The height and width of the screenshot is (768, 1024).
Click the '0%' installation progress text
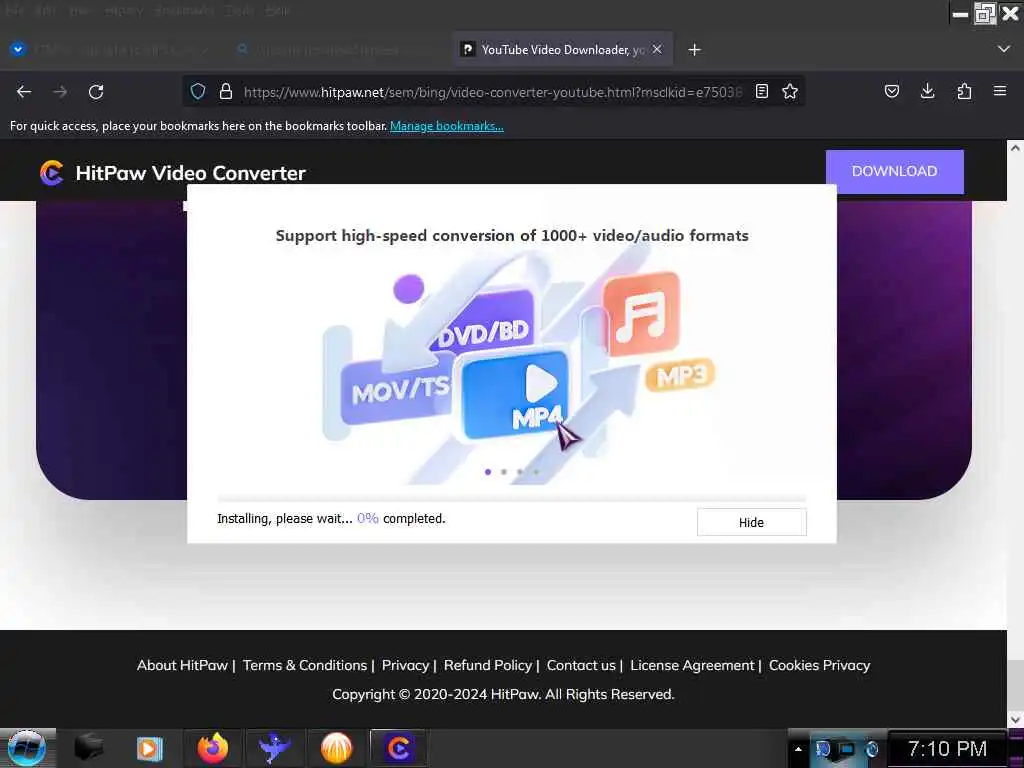(368, 519)
